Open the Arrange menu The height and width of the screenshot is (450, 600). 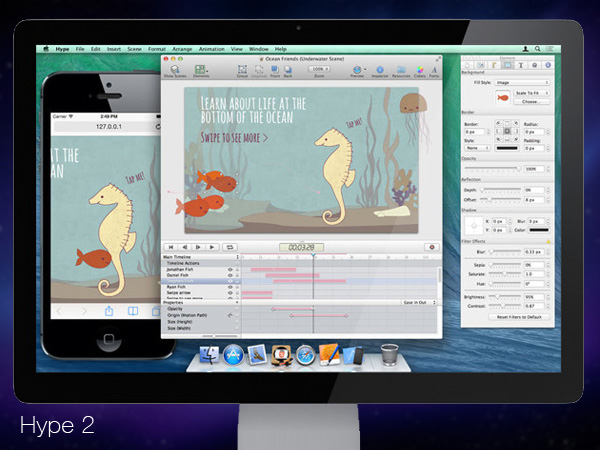(182, 49)
